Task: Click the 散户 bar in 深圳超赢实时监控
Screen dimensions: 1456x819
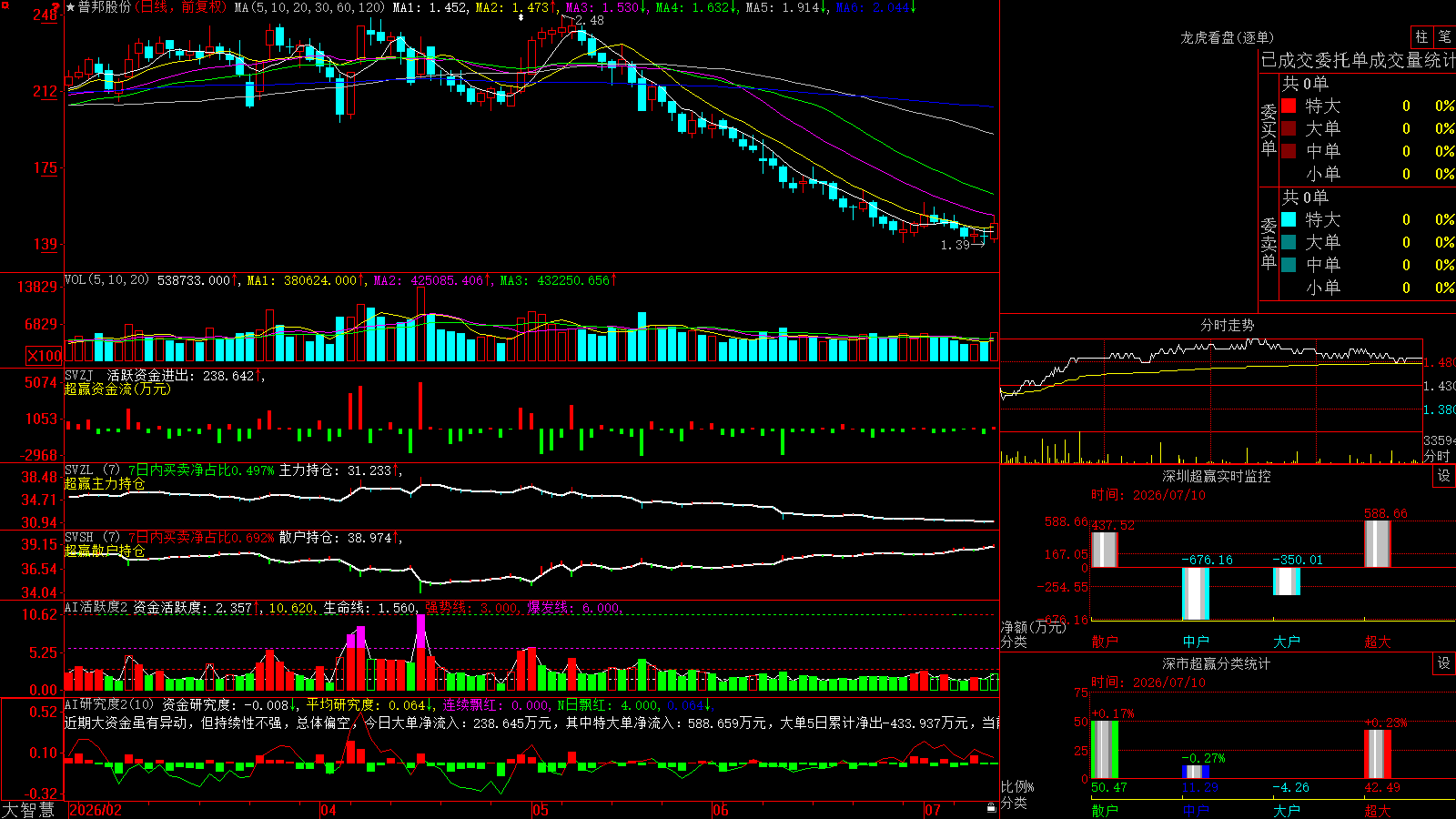Action: 1105,550
